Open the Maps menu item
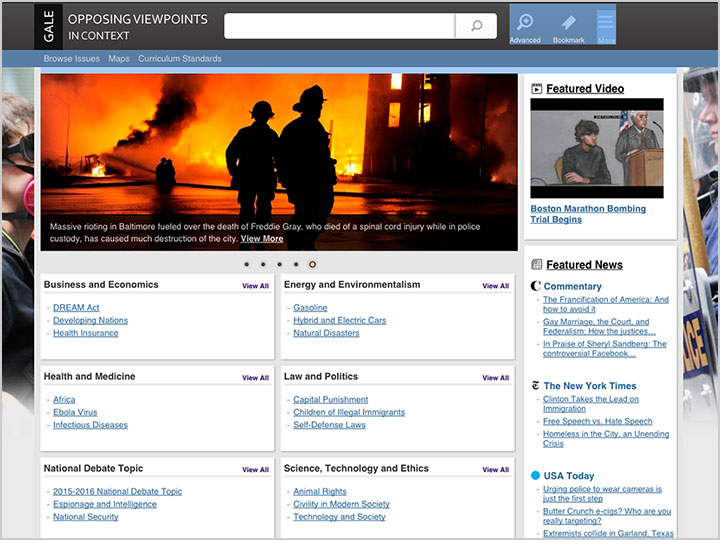Screen dimensions: 720x540 point(119,59)
